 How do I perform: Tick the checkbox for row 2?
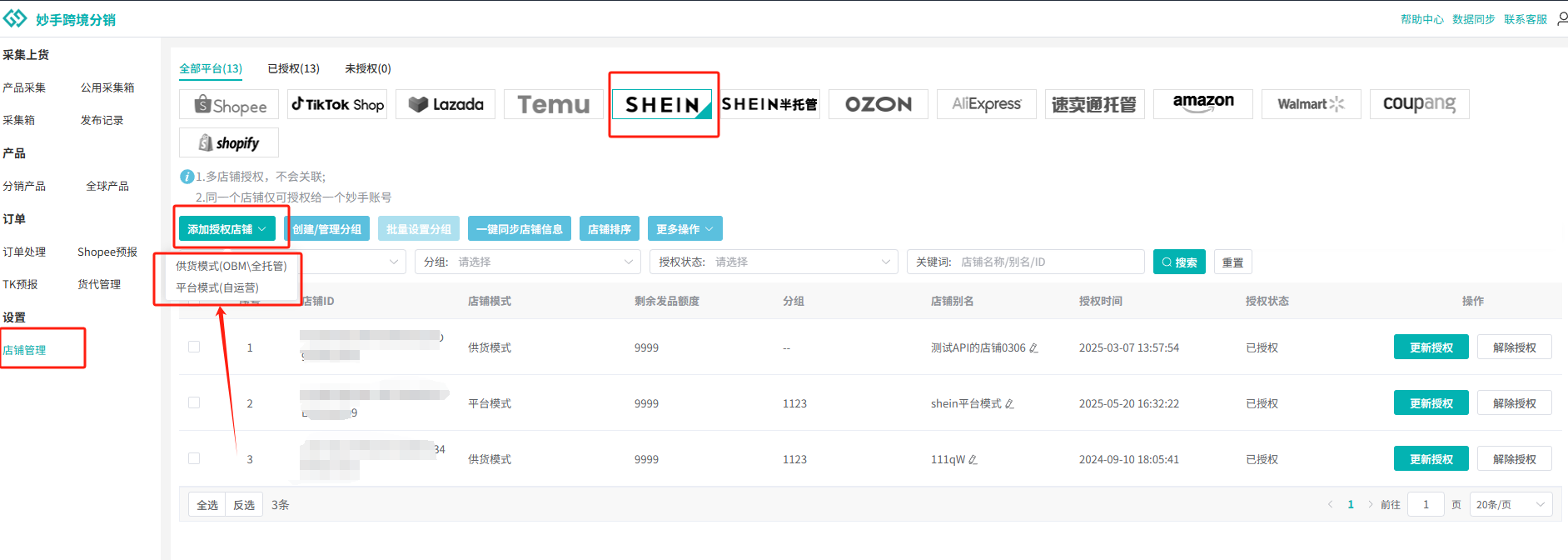[x=194, y=402]
